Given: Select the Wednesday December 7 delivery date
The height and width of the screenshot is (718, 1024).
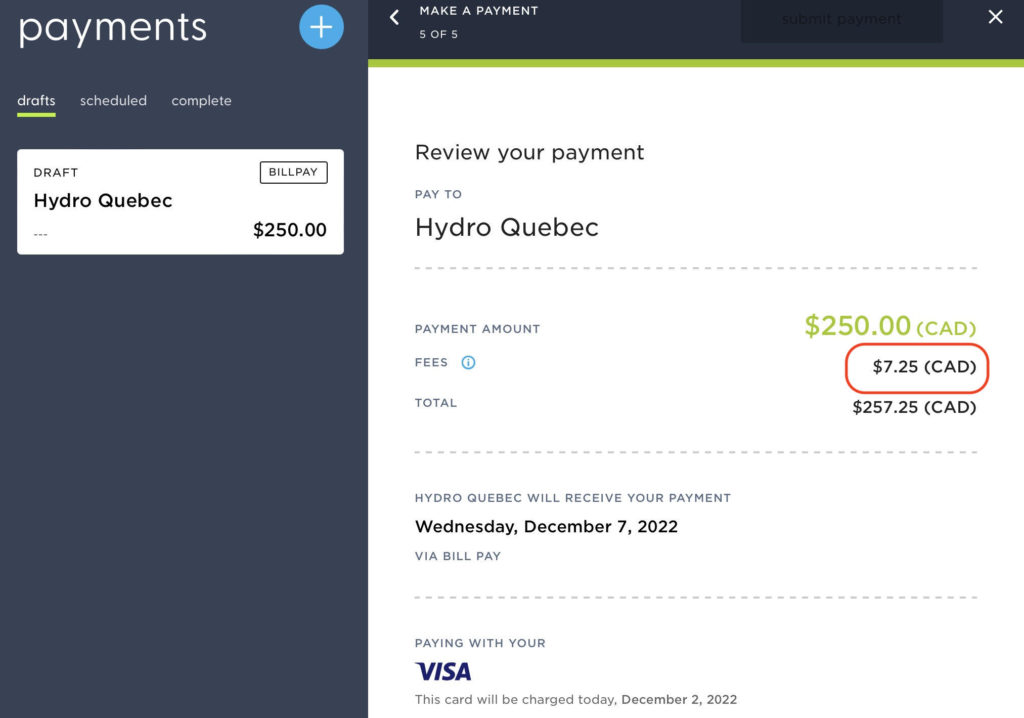Looking at the screenshot, I should pos(546,526).
